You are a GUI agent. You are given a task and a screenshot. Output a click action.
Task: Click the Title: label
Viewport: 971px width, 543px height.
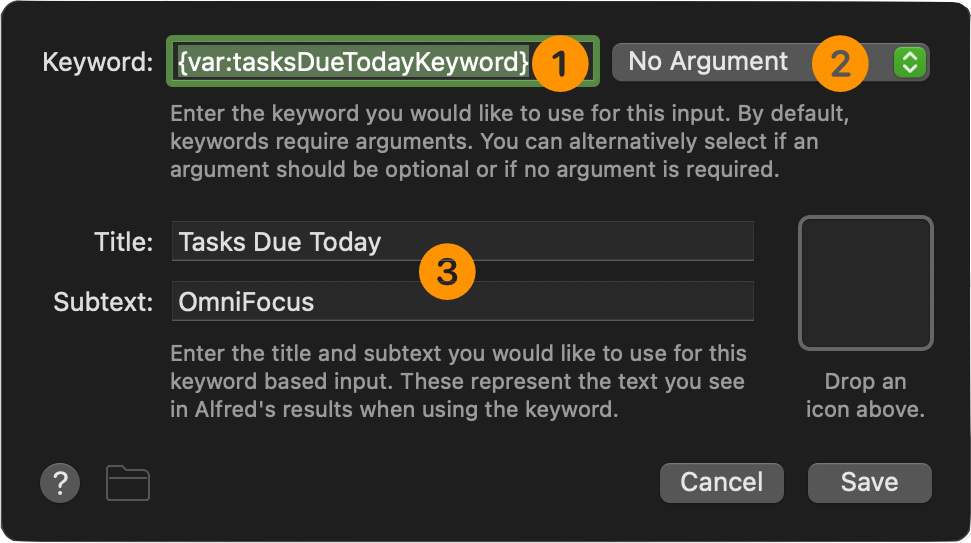coord(123,242)
